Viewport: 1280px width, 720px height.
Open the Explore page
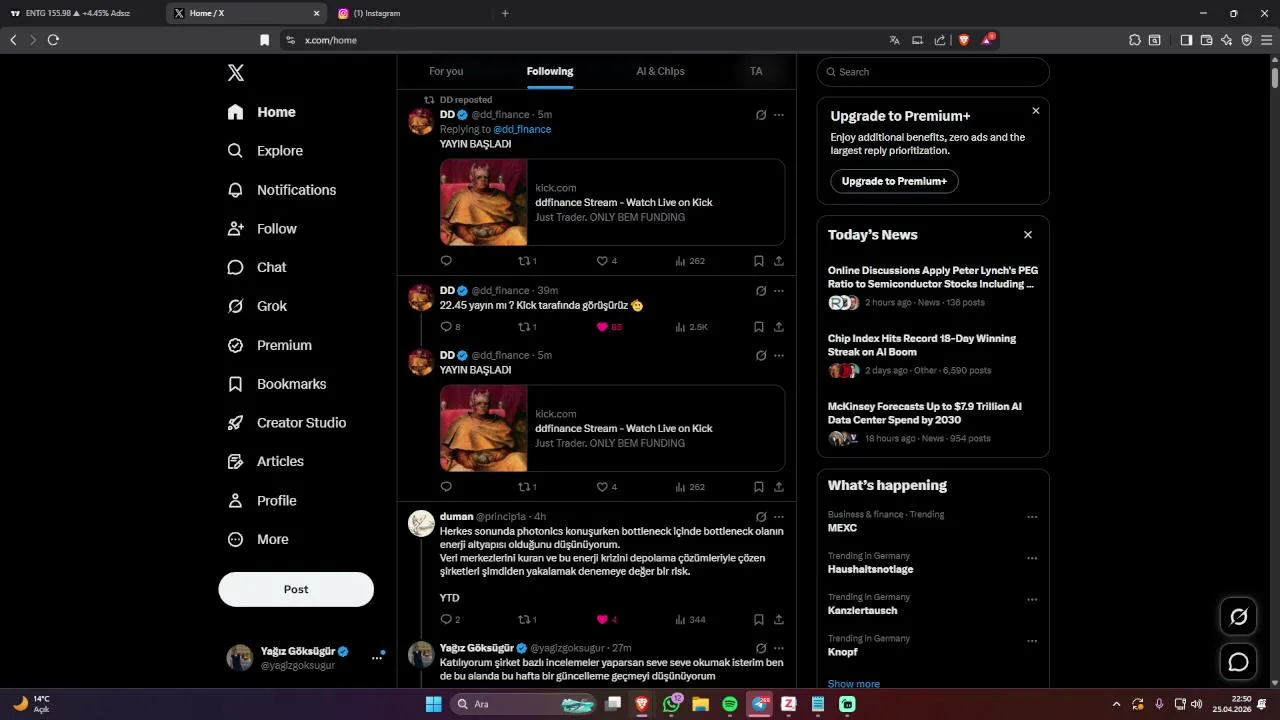[266, 151]
